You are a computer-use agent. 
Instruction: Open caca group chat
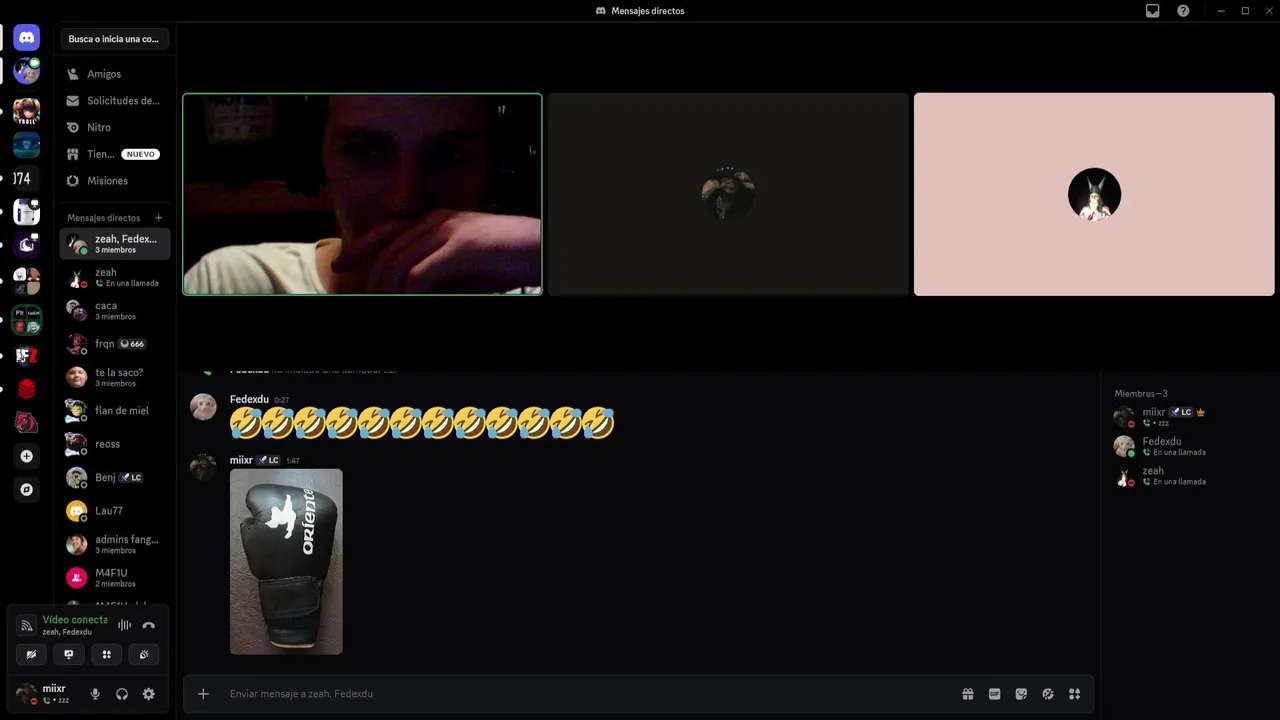(x=114, y=311)
